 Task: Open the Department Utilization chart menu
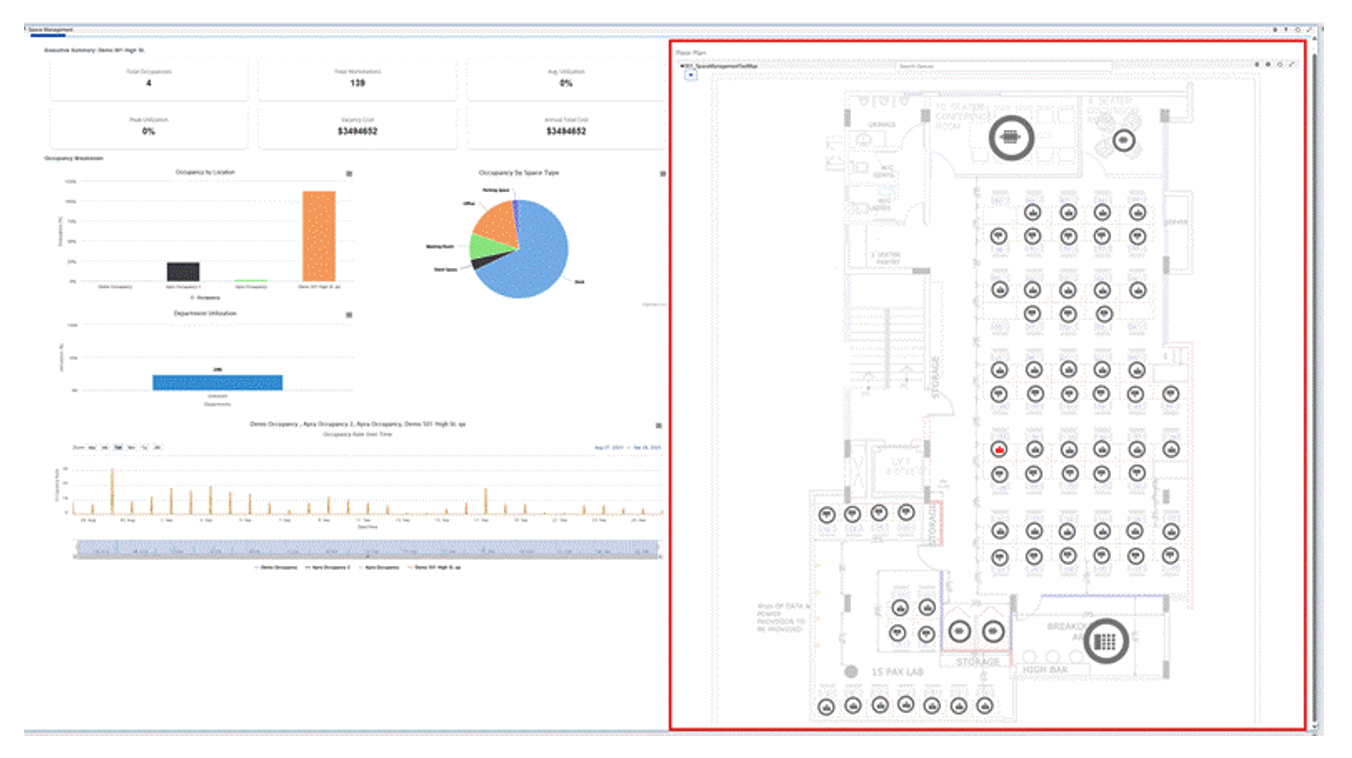pos(349,314)
